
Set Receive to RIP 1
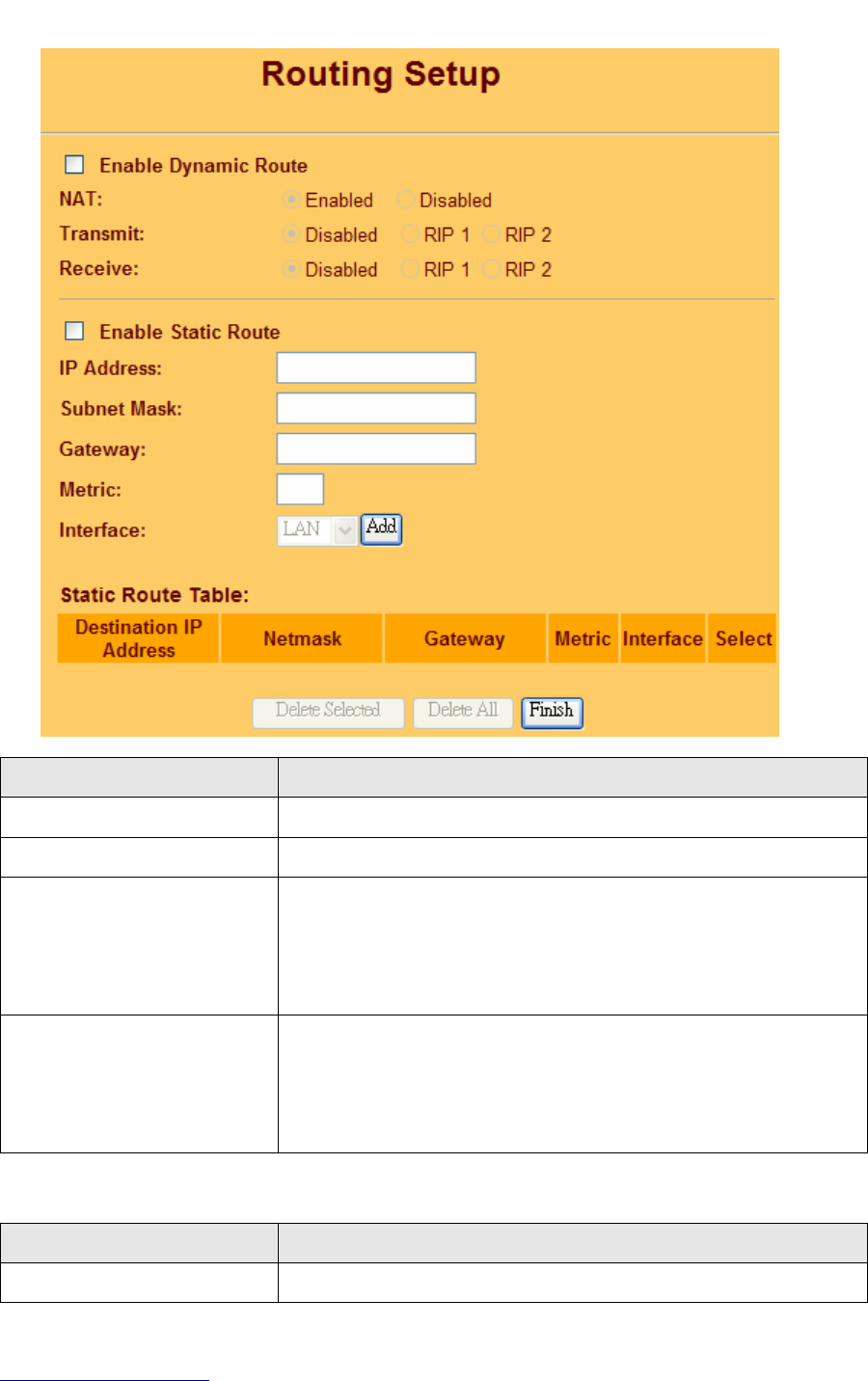410,269
